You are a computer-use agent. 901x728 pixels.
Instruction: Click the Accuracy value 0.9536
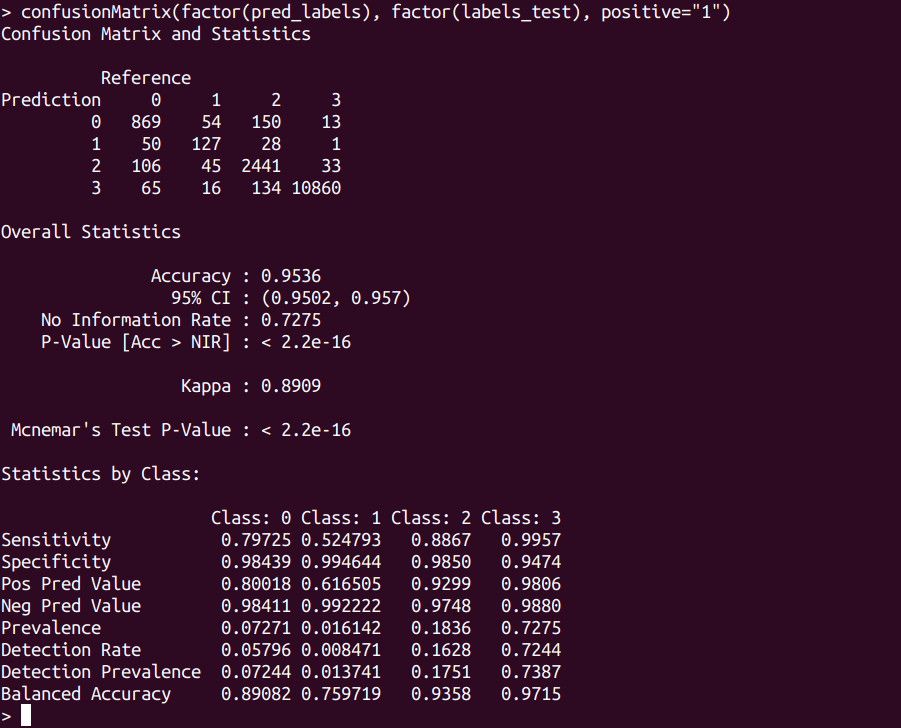tap(290, 276)
